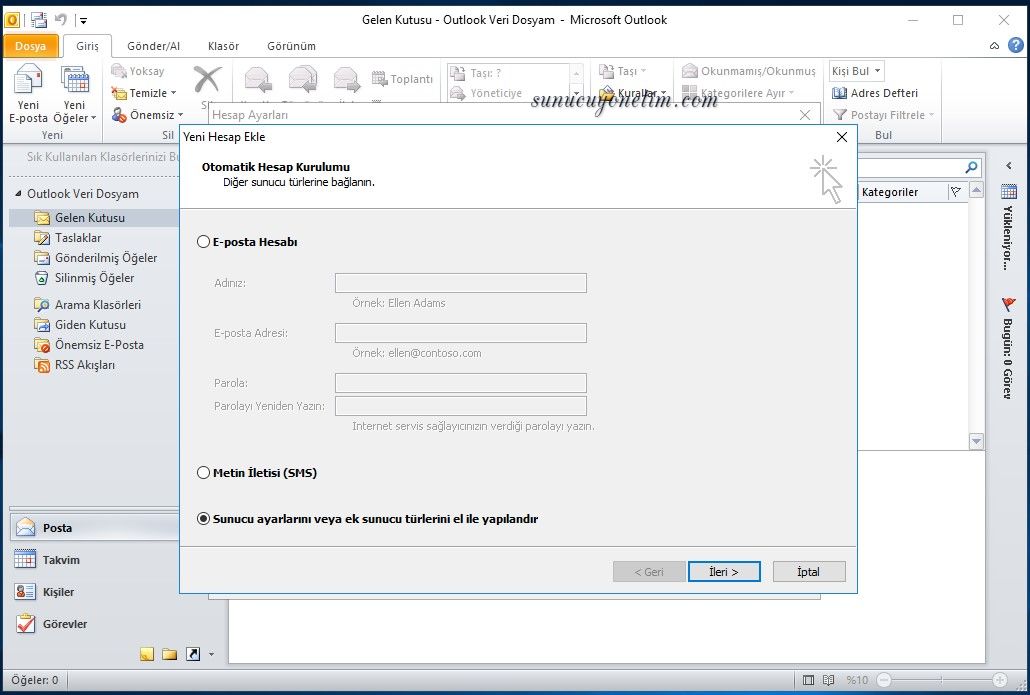This screenshot has height=695, width=1030.
Task: Click the Folder List icon in navigation footer
Action: (x=169, y=654)
